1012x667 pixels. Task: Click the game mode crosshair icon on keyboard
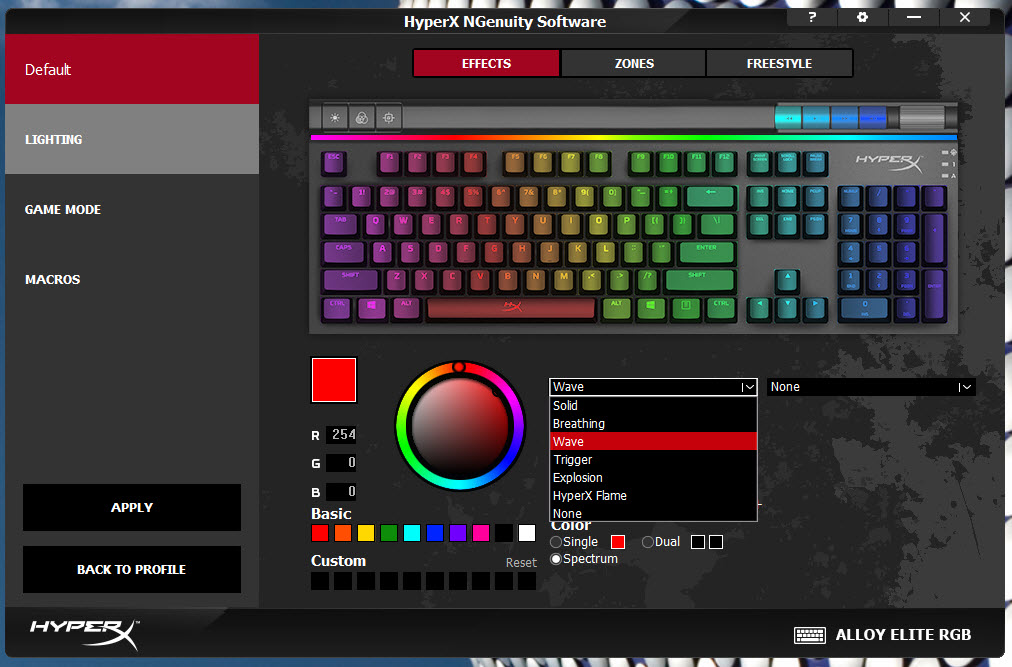click(x=389, y=118)
